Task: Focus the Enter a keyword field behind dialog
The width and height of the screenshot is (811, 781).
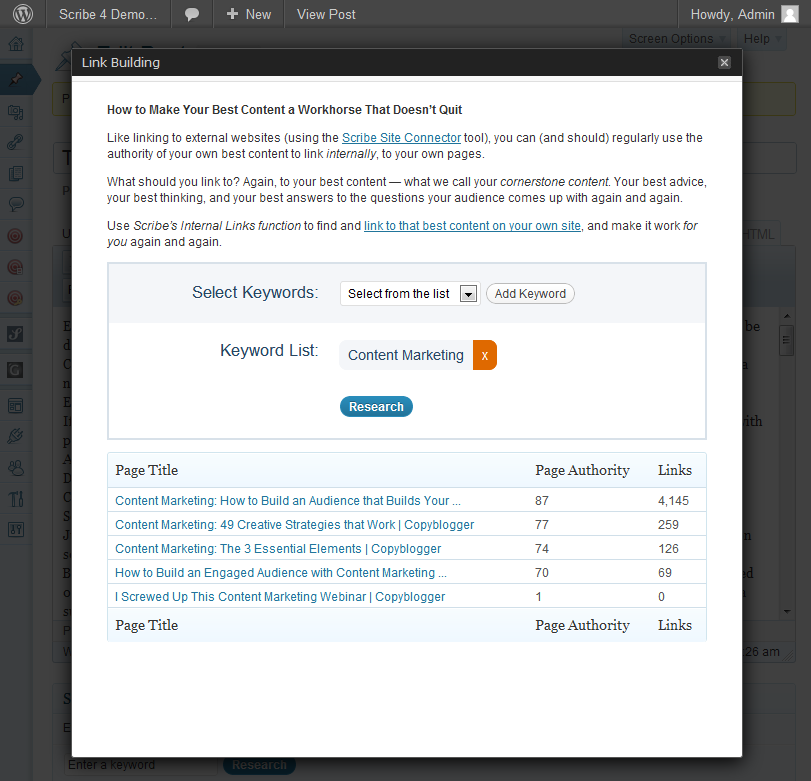Action: click(143, 765)
